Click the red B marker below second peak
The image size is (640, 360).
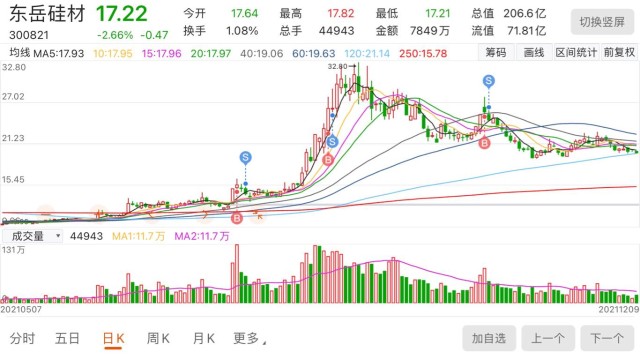click(x=484, y=143)
